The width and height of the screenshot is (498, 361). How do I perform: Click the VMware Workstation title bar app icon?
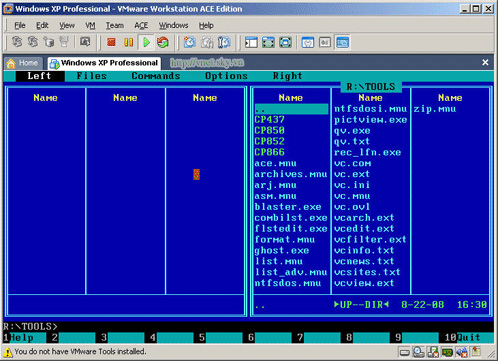8,9
